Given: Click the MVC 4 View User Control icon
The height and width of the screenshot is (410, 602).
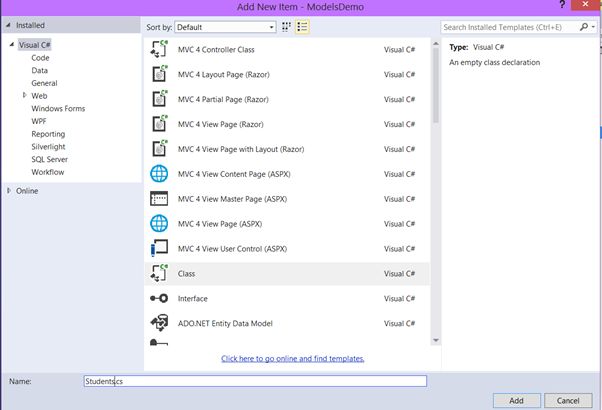Looking at the screenshot, I should (159, 248).
